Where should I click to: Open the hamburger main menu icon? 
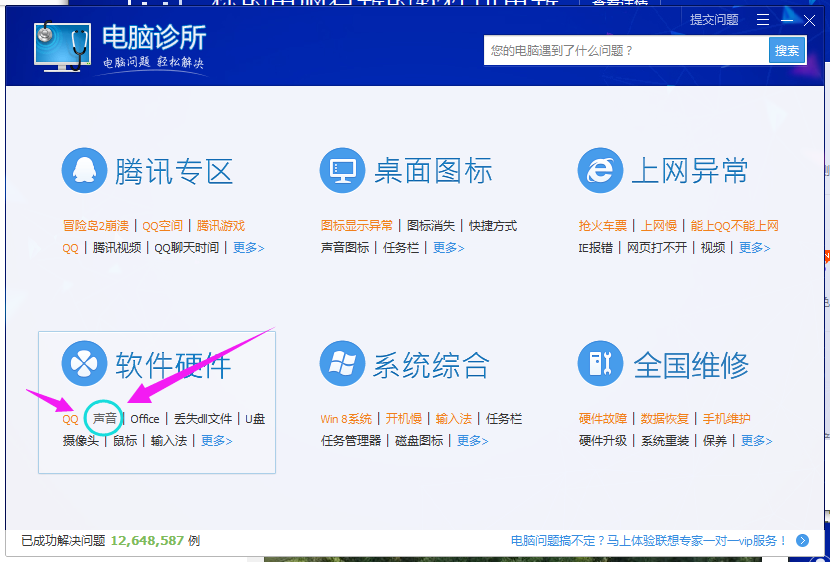(763, 20)
